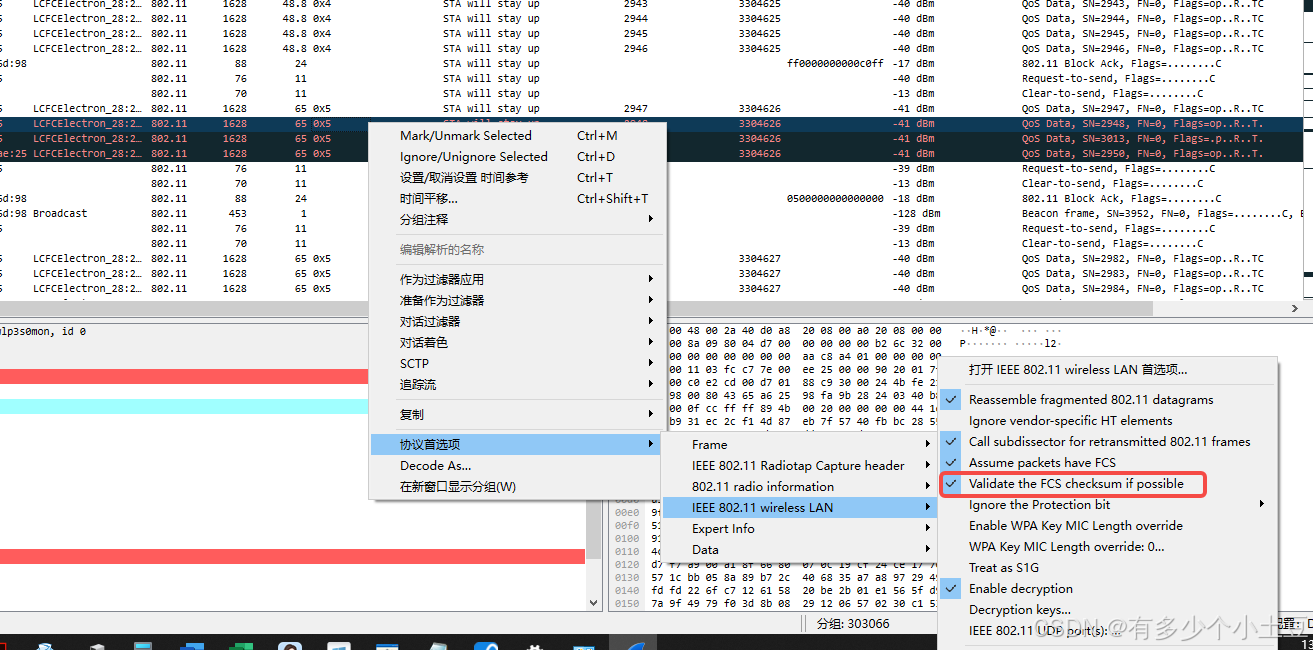The height and width of the screenshot is (650, 1313).
Task: Expand the 复制 submenu
Action: pyautogui.click(x=517, y=415)
